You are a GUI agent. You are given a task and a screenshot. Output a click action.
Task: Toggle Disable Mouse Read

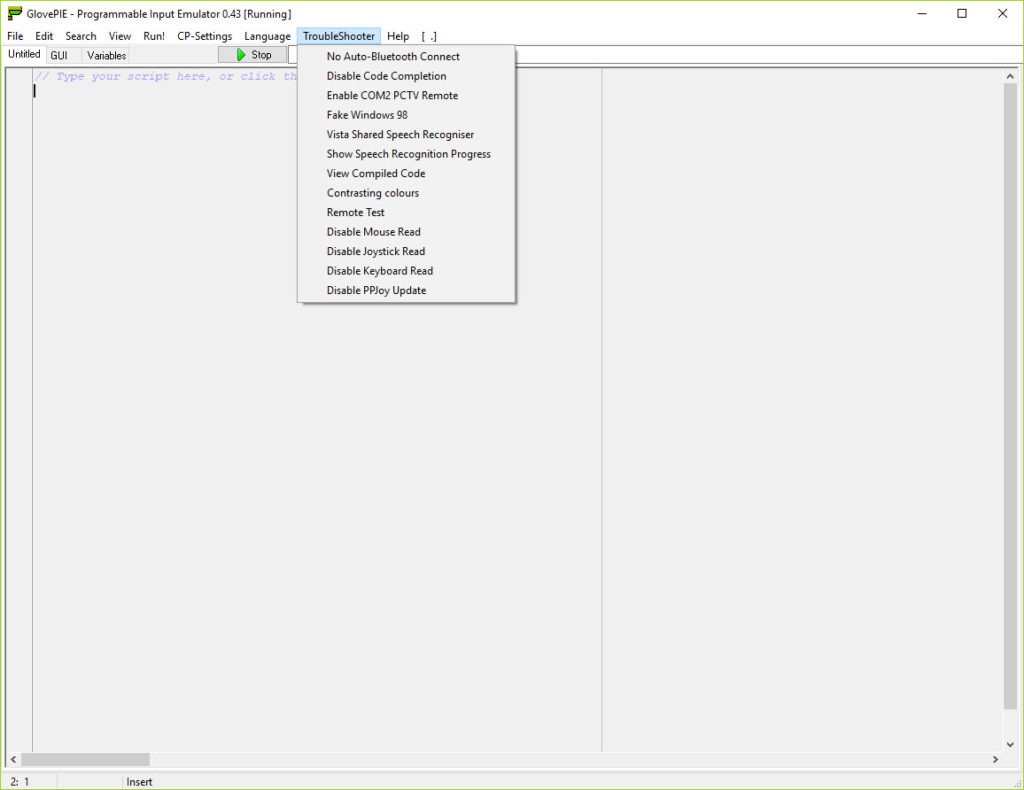coord(406,232)
